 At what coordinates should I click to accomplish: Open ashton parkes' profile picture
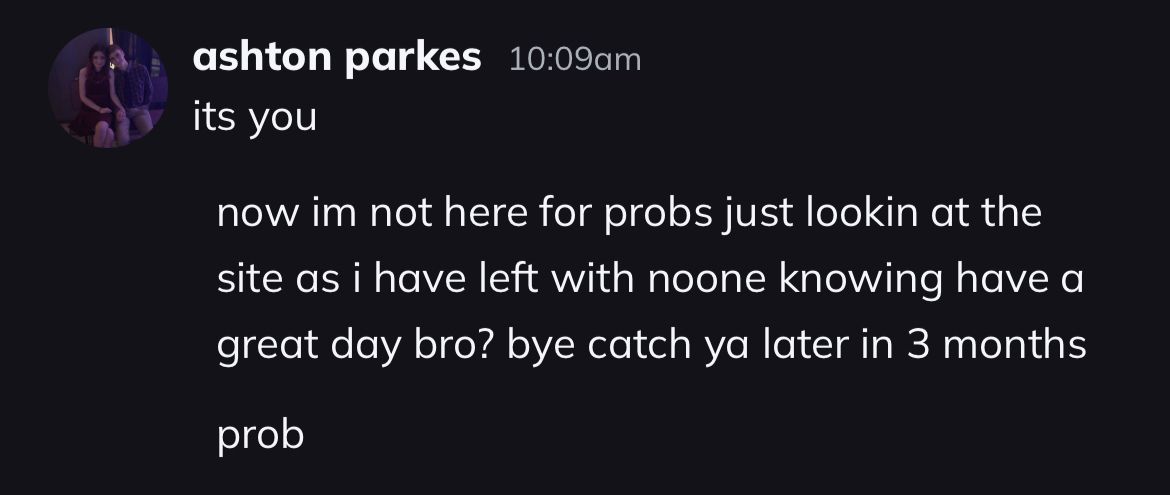[108, 88]
